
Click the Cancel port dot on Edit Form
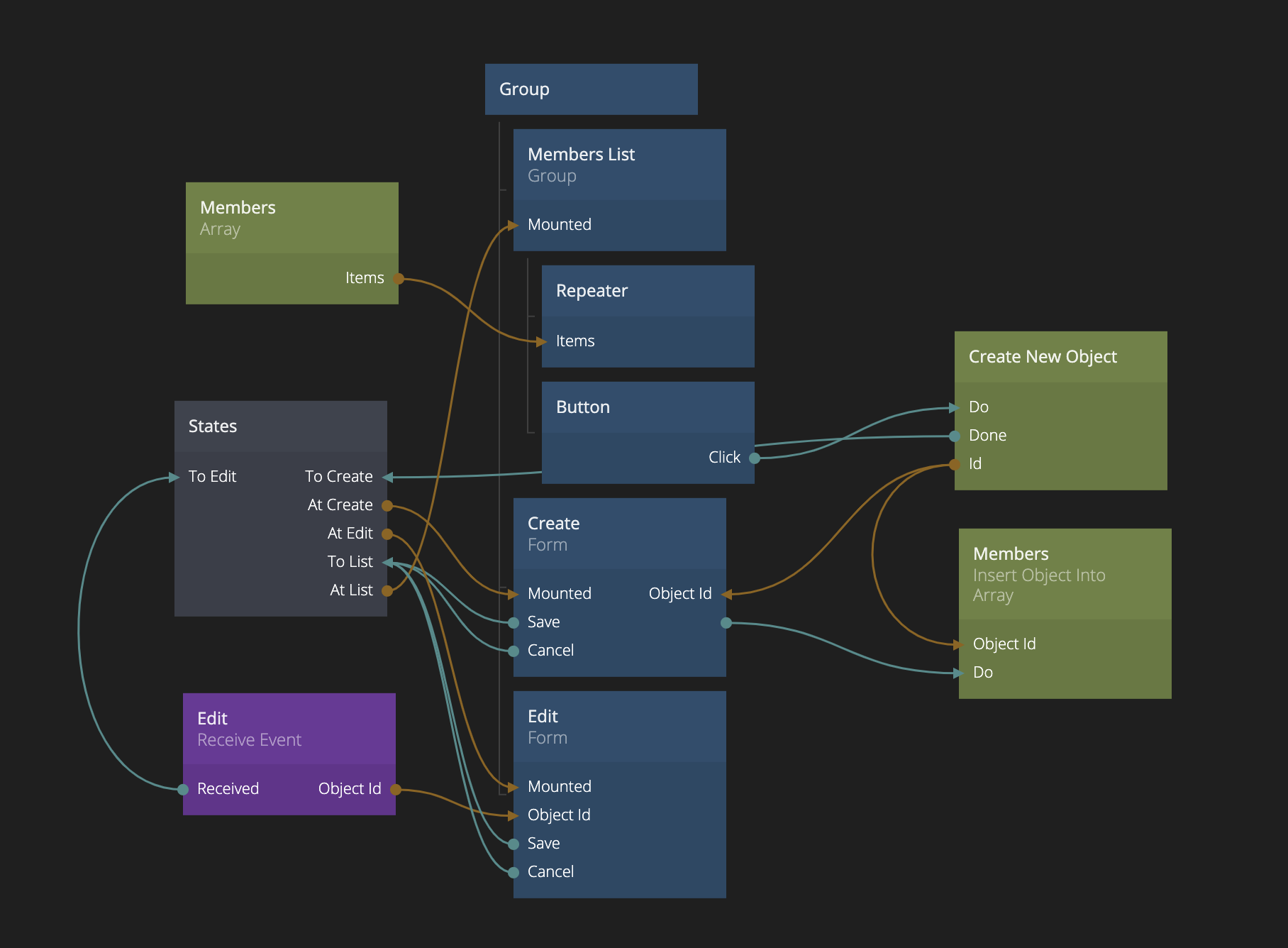[x=513, y=873]
